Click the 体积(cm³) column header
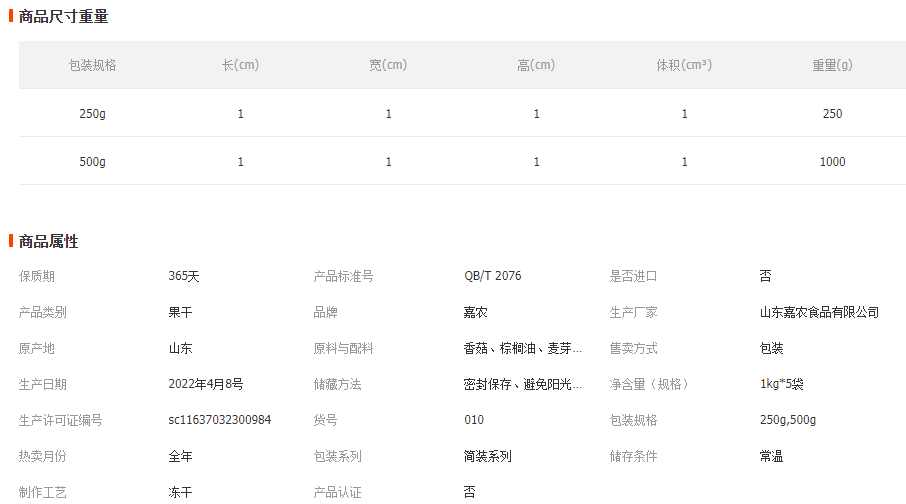Image resolution: width=906 pixels, height=504 pixels. pyautogui.click(x=684, y=65)
